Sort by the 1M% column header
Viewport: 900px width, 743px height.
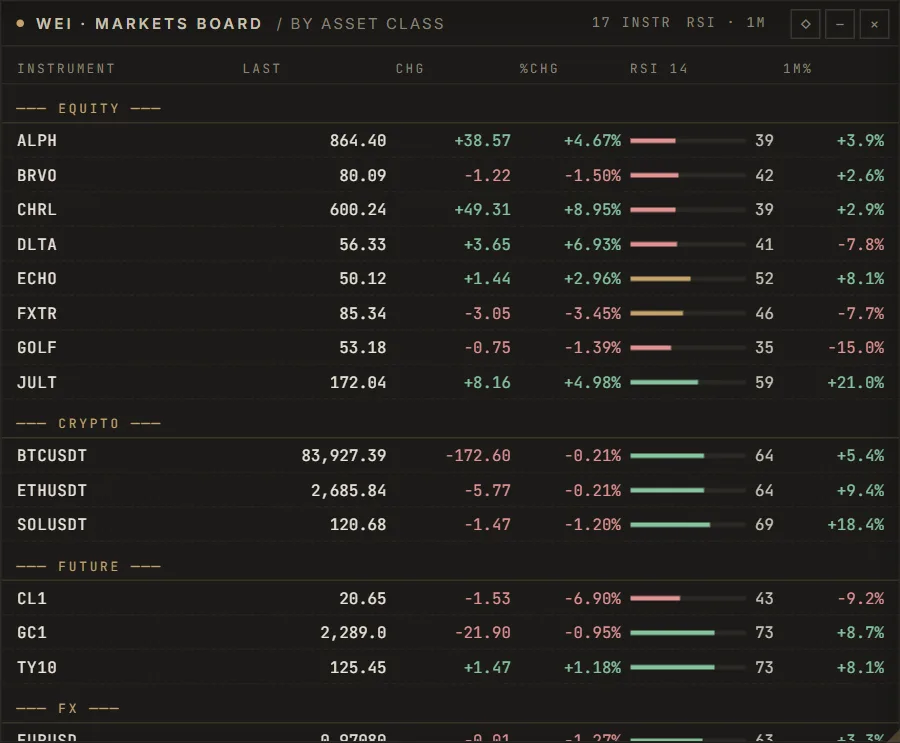point(797,69)
